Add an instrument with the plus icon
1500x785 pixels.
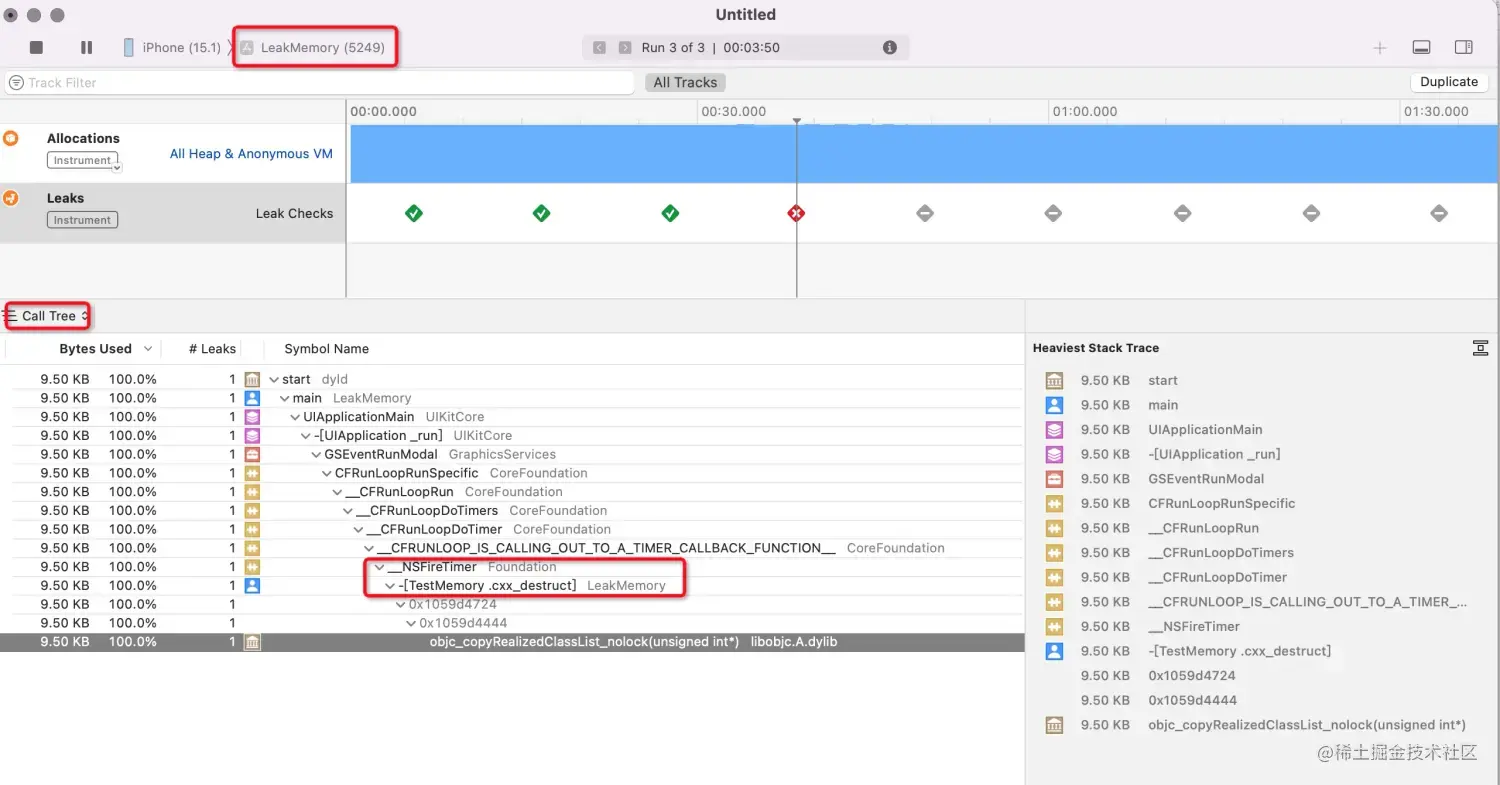[1380, 48]
